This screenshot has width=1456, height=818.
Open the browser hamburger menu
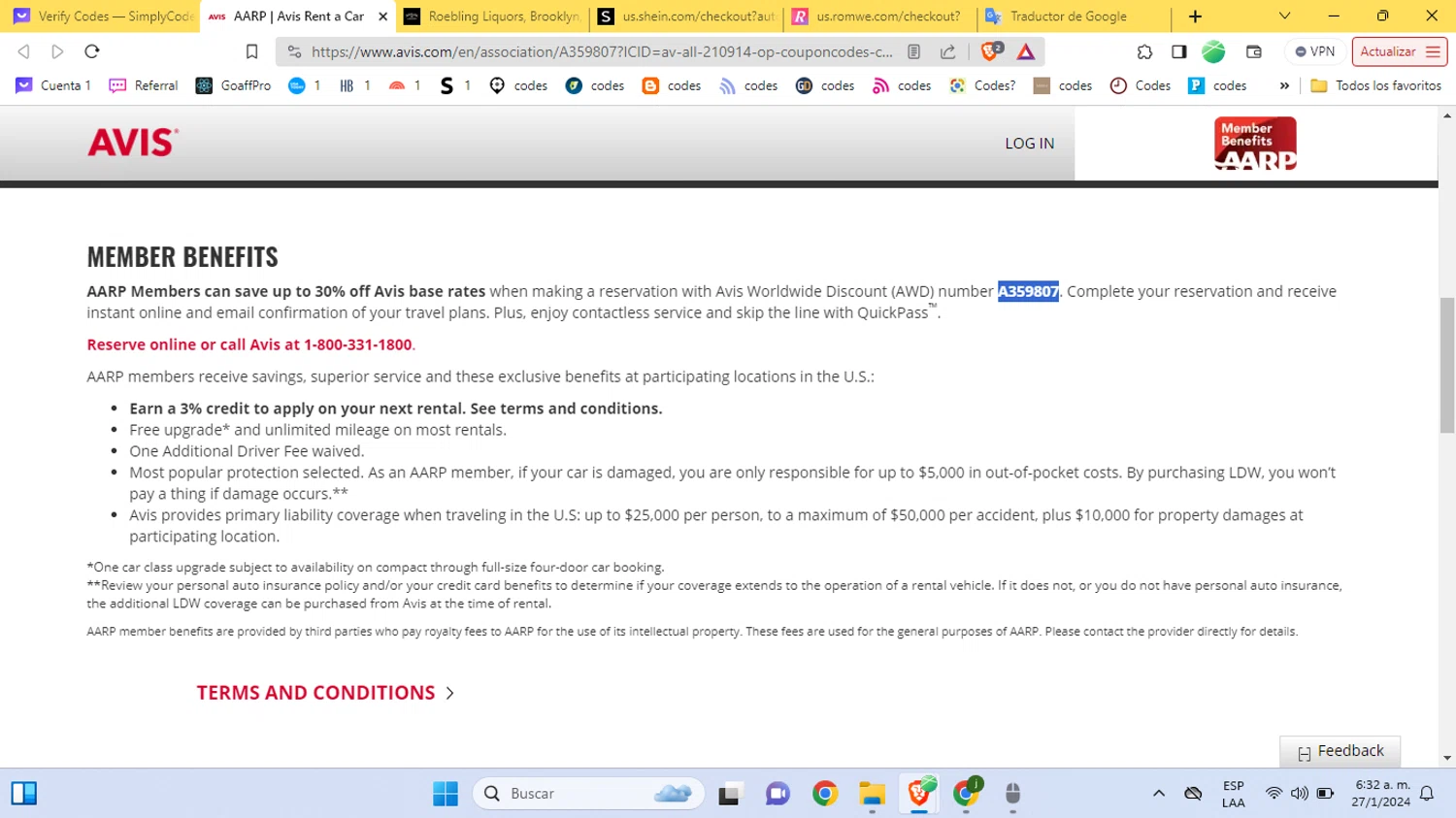coord(1434,51)
